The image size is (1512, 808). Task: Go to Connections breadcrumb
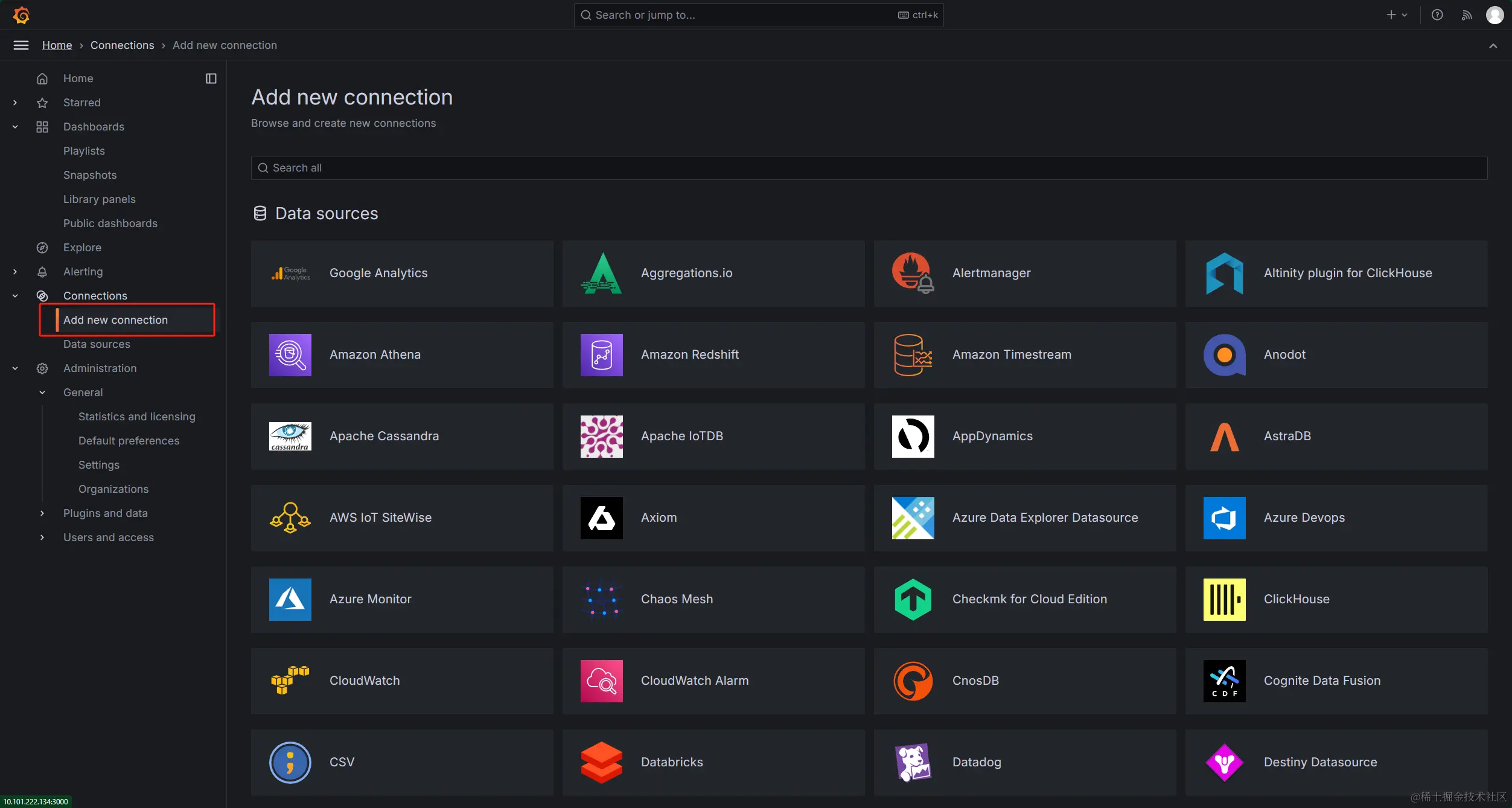pyautogui.click(x=122, y=45)
